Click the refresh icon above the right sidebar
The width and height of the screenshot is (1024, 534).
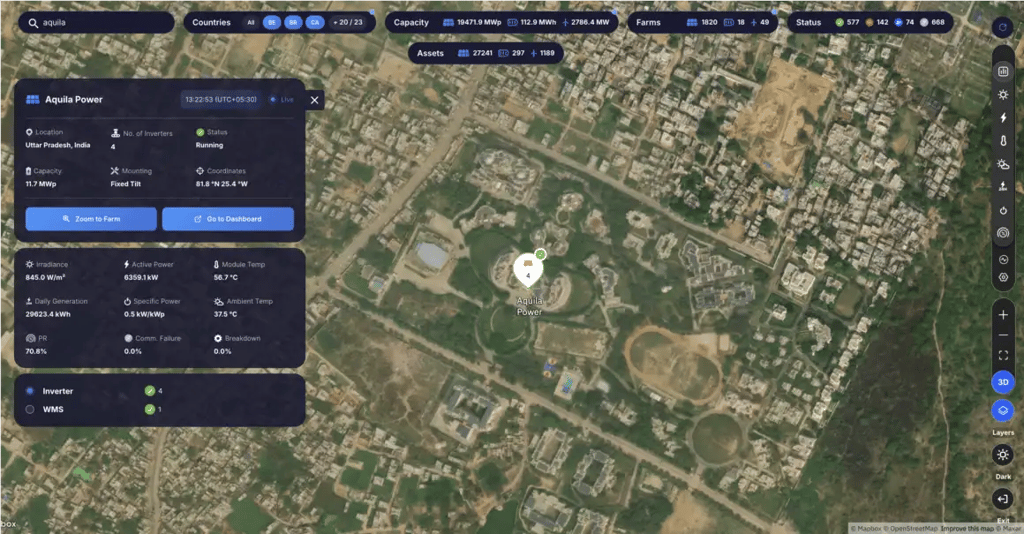point(1002,27)
